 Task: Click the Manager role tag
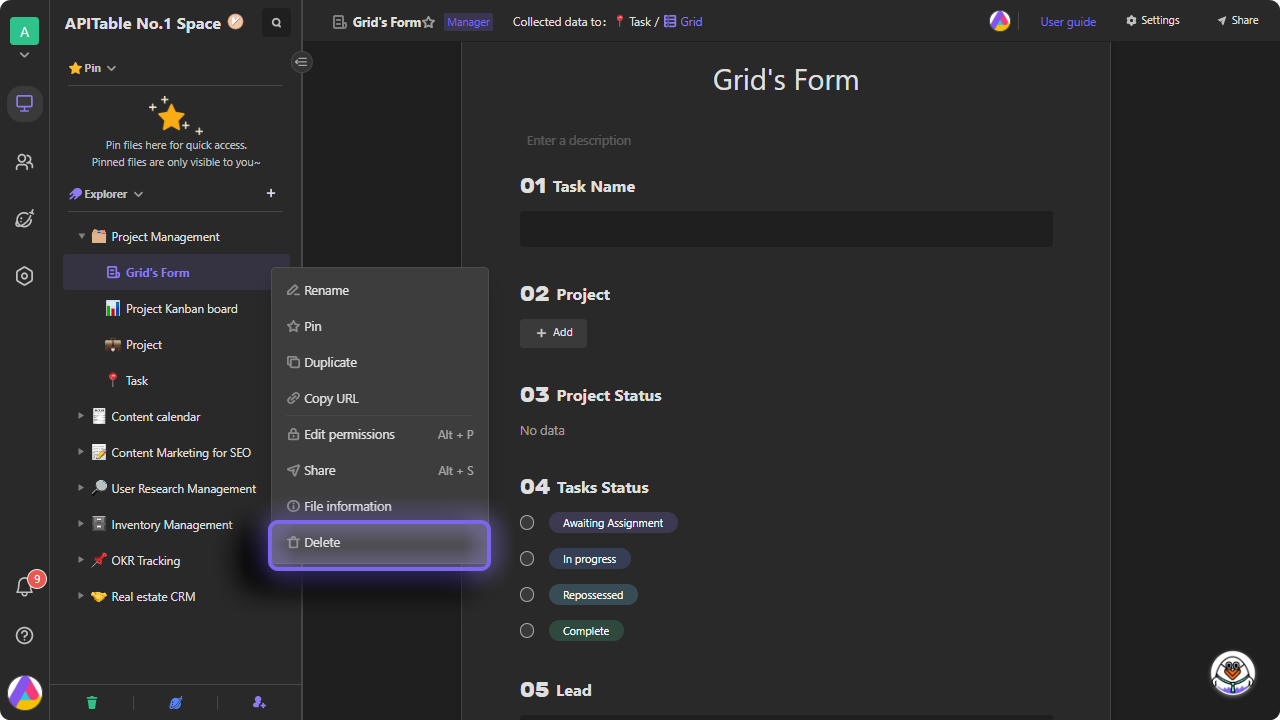(x=468, y=22)
